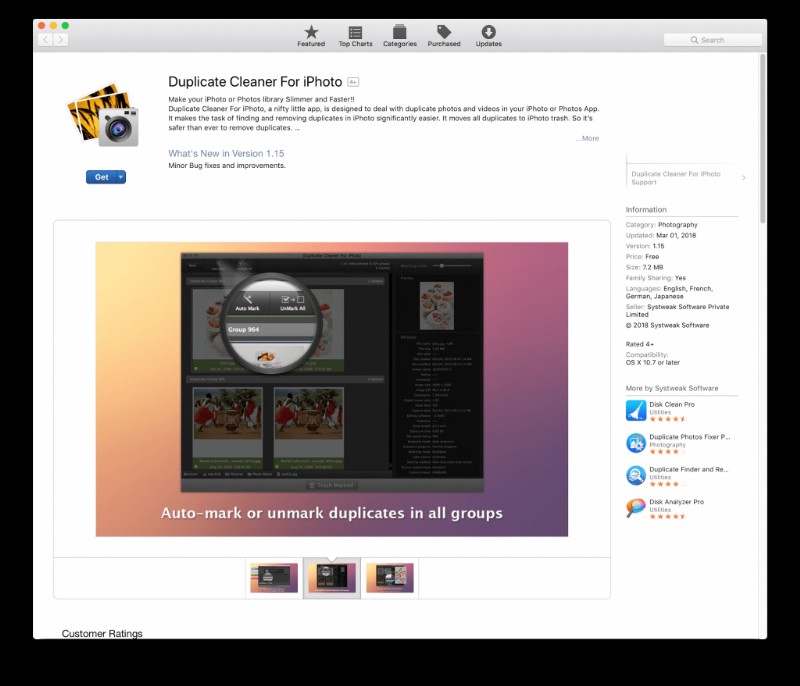
Task: Open Disk Clean Pro title link
Action: (672, 404)
